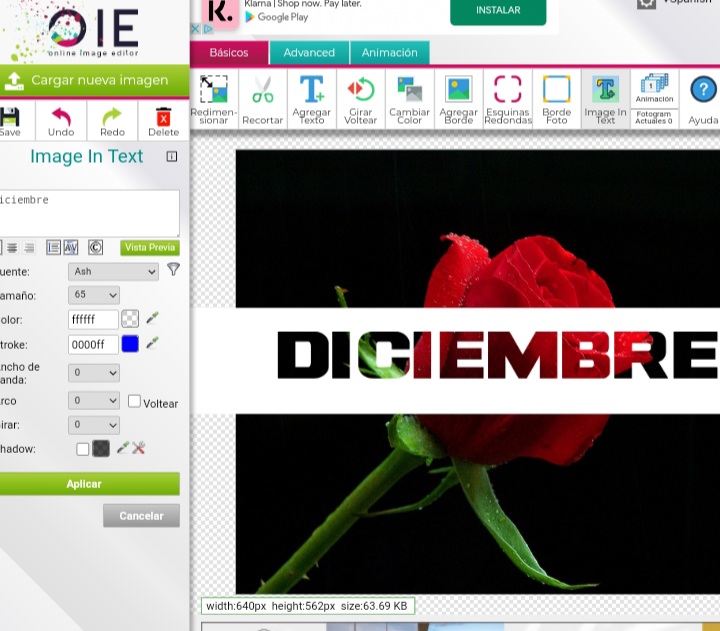Switch to the Advanced tab
Image resolution: width=720 pixels, height=631 pixels.
click(309, 53)
